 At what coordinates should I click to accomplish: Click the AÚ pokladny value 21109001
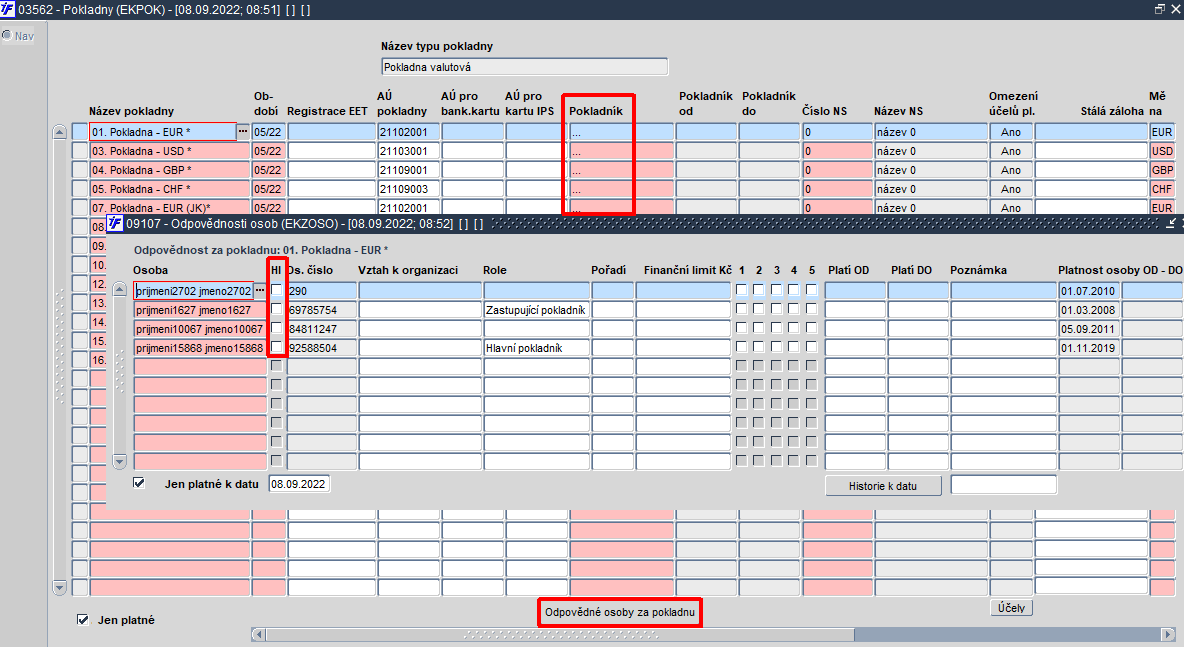[408, 170]
